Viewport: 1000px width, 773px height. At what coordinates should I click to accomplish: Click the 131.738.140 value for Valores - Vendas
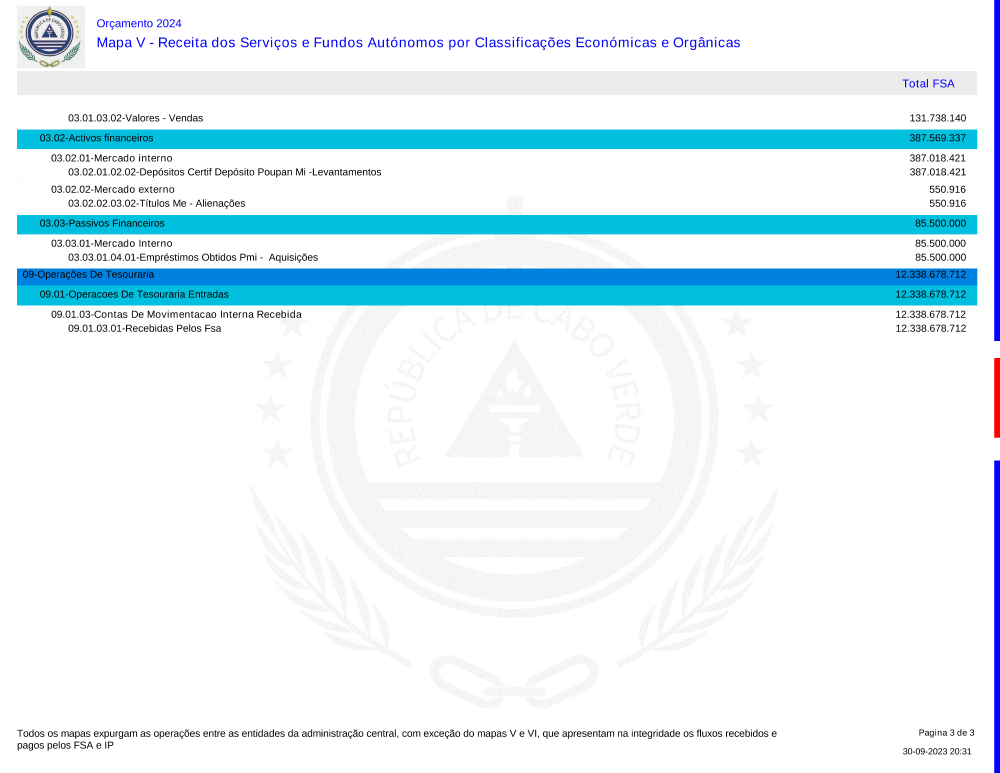click(937, 118)
